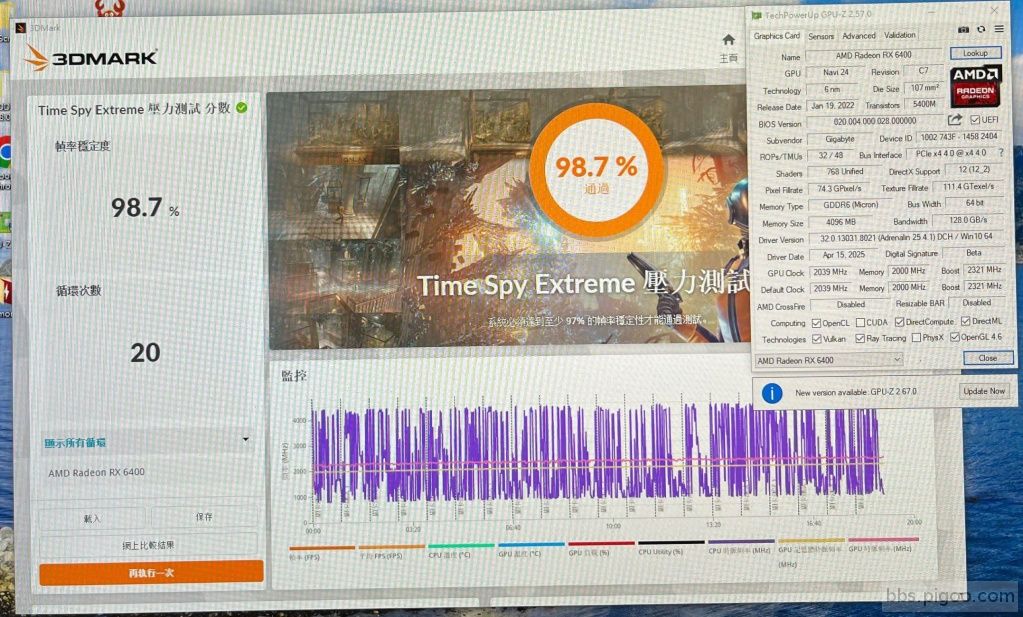1023x617 pixels.
Task: Click the Memory Type GDDR6 (Micron) field
Action: pos(850,205)
